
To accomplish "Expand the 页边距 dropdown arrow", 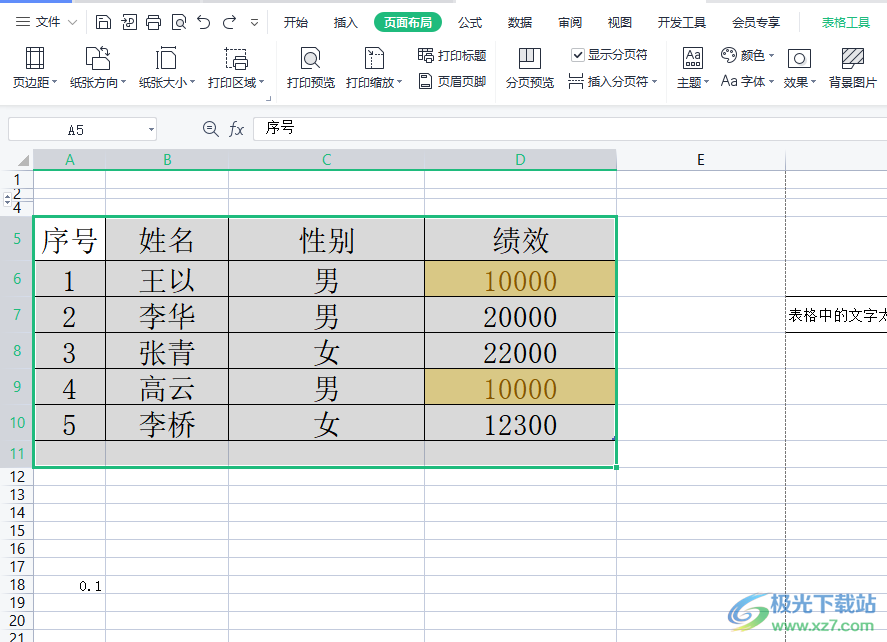I will 54,83.
